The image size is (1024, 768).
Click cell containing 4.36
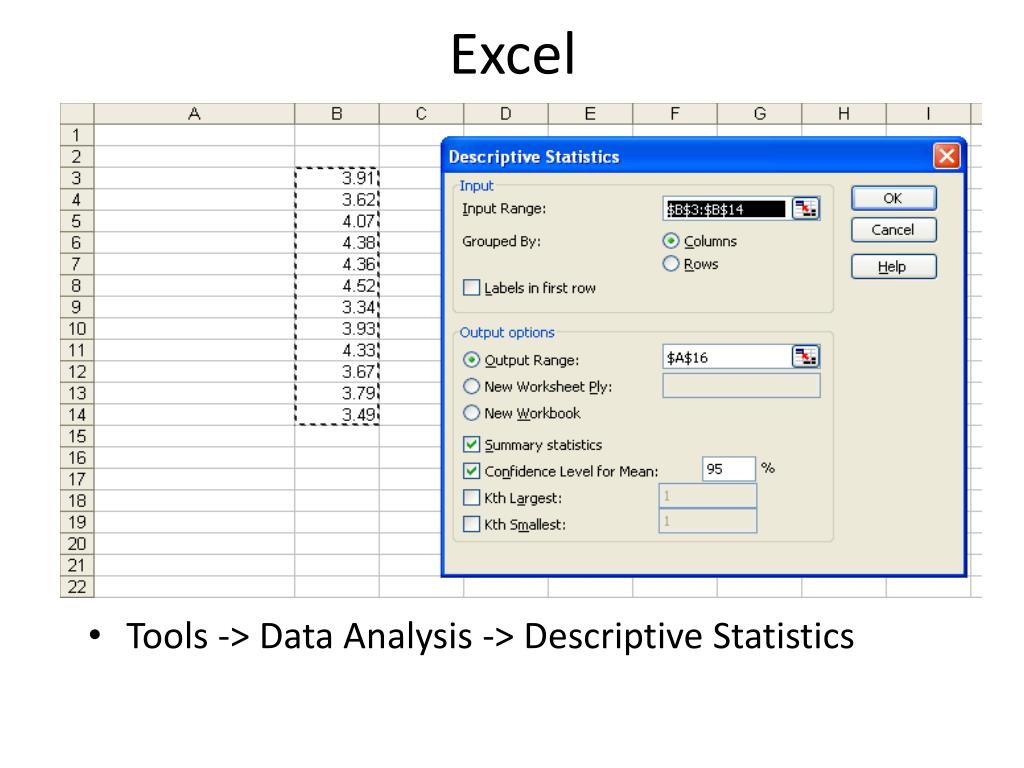(x=337, y=264)
